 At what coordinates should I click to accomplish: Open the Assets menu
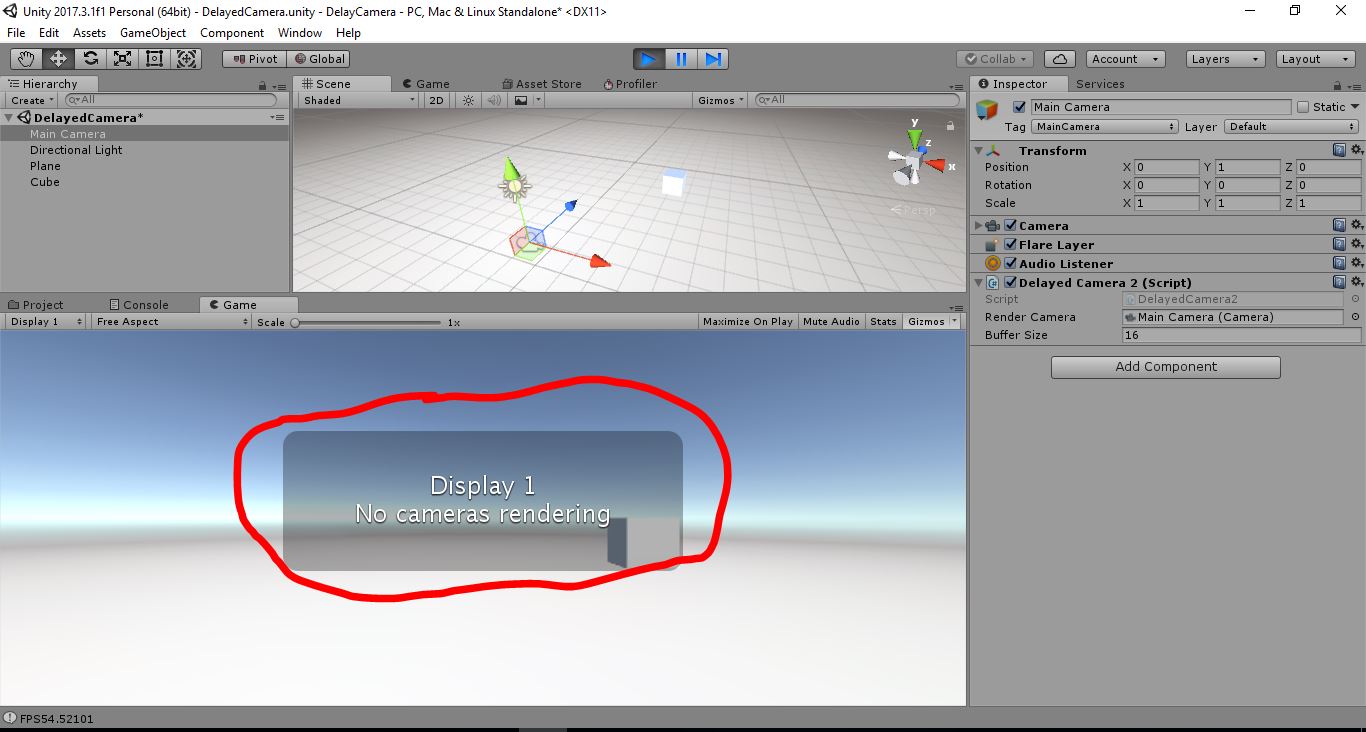89,33
